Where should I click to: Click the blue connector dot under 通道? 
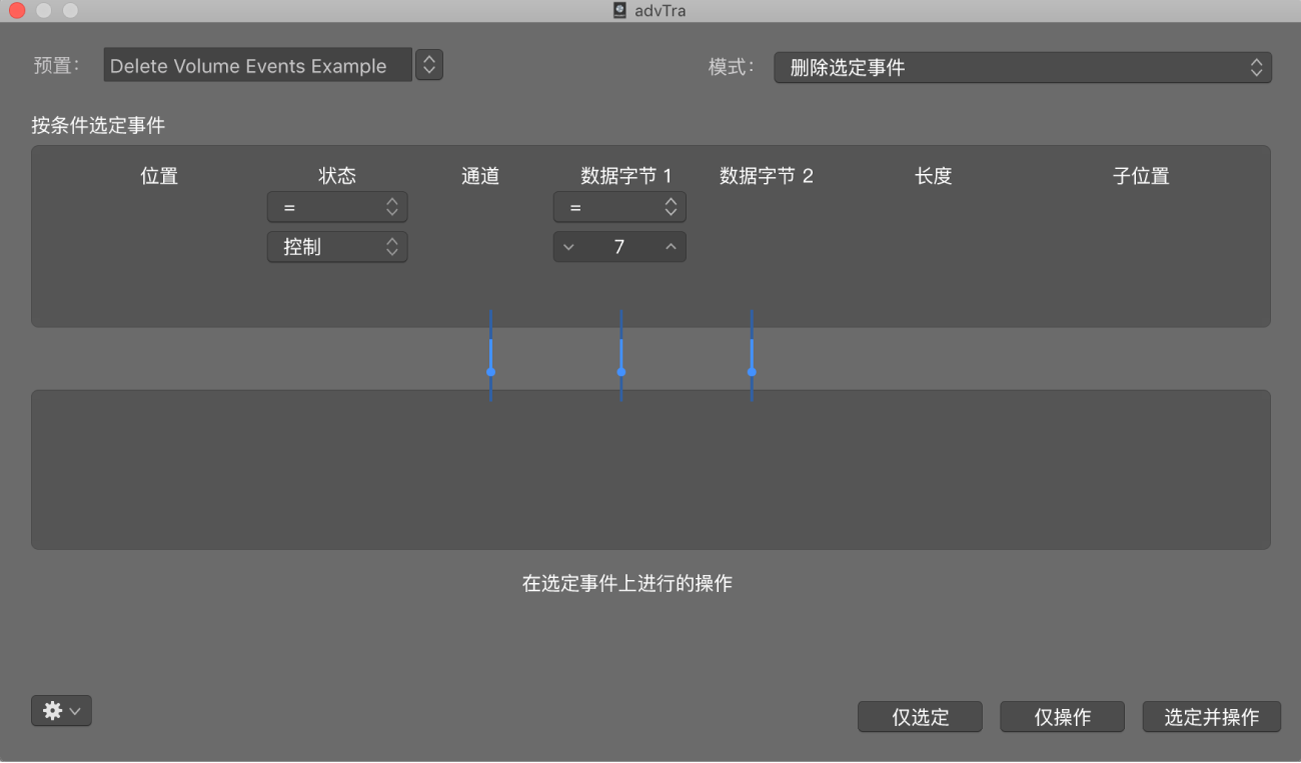pos(491,372)
